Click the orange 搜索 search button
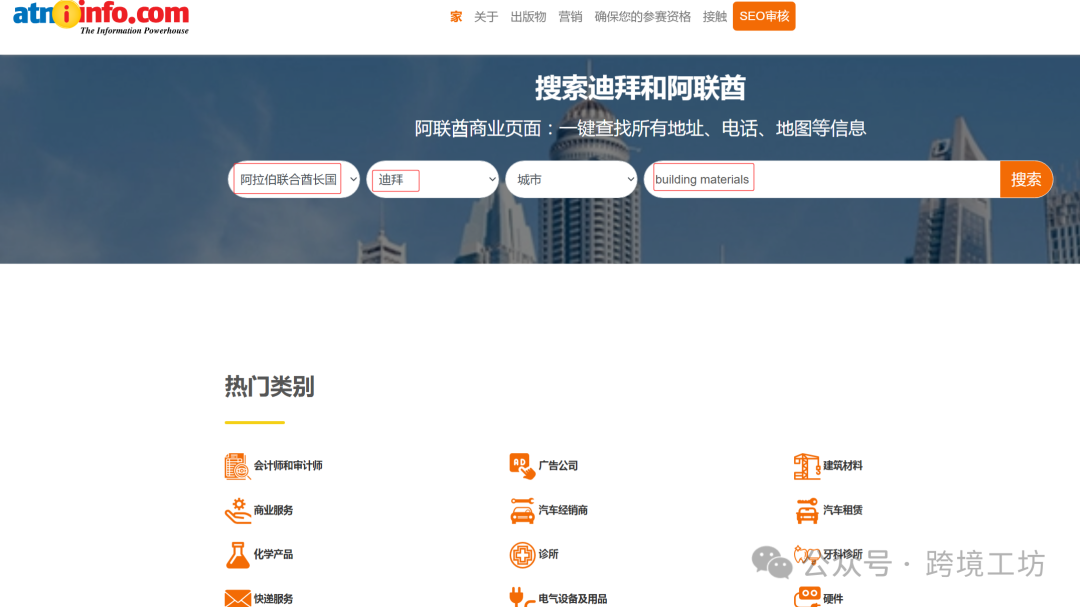Viewport: 1080px width, 607px height. (1026, 179)
